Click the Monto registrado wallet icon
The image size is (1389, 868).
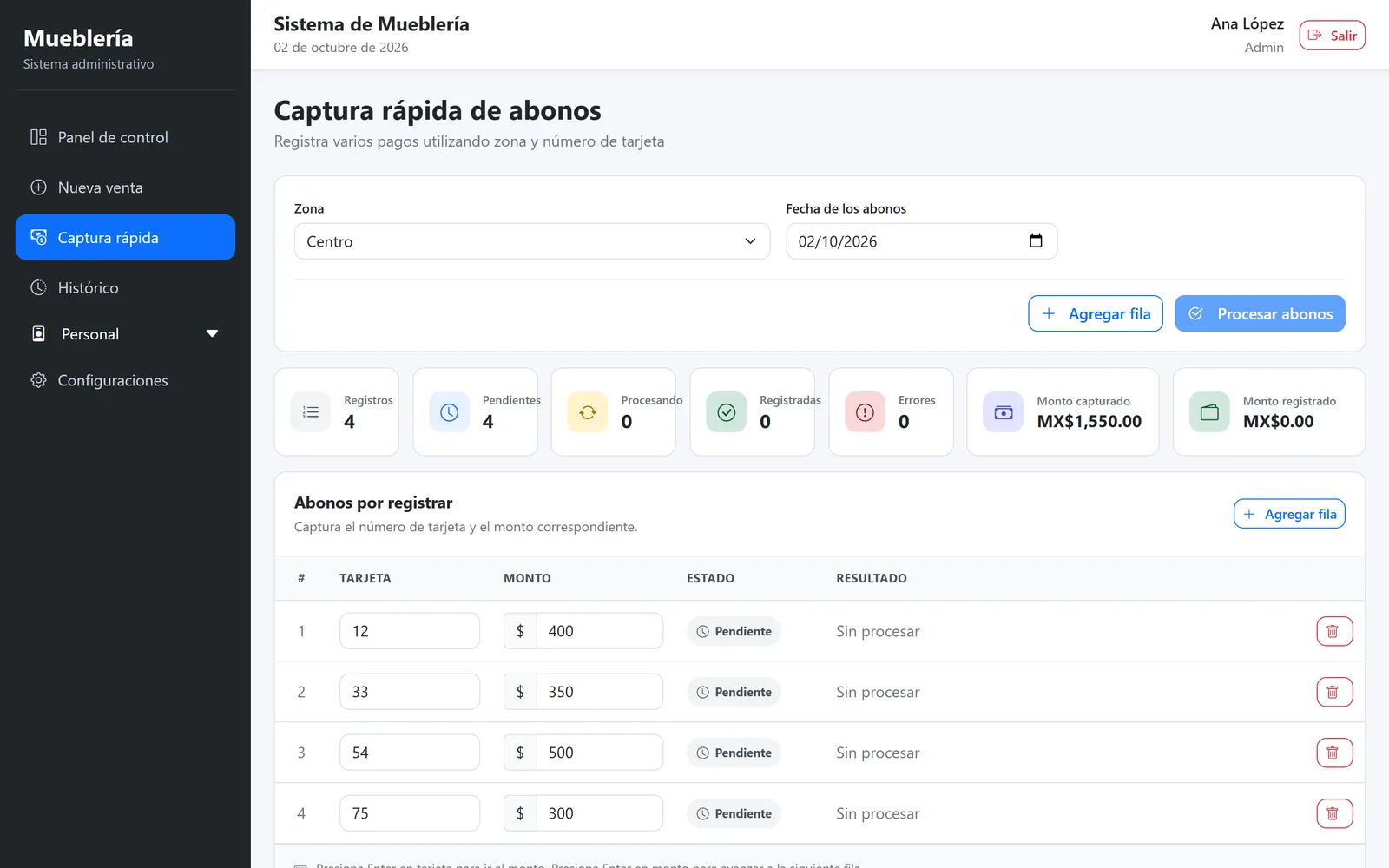click(x=1209, y=412)
